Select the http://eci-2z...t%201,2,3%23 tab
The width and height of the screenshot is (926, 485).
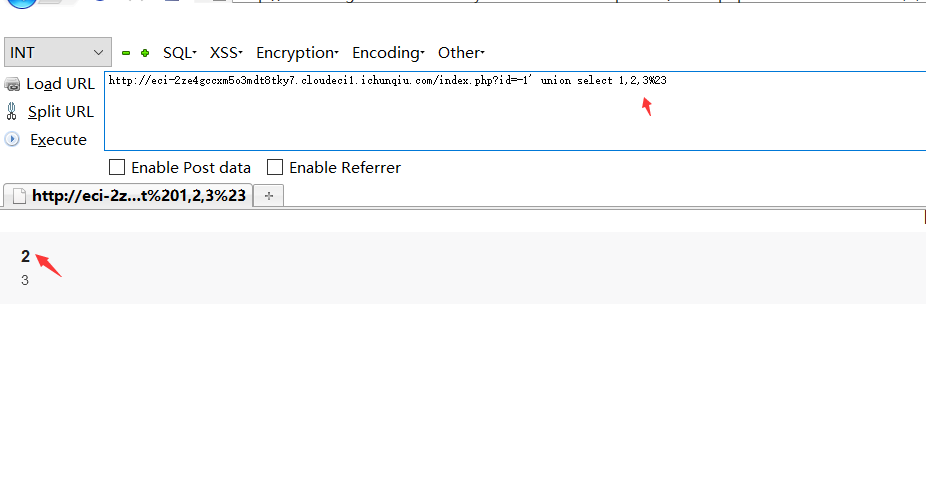pos(128,196)
